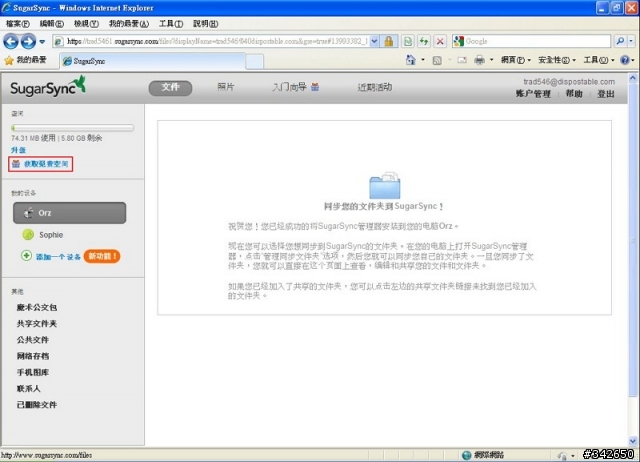Open 共享文件夹 in sidebar
Screen dimensions: 640x462
point(37,324)
